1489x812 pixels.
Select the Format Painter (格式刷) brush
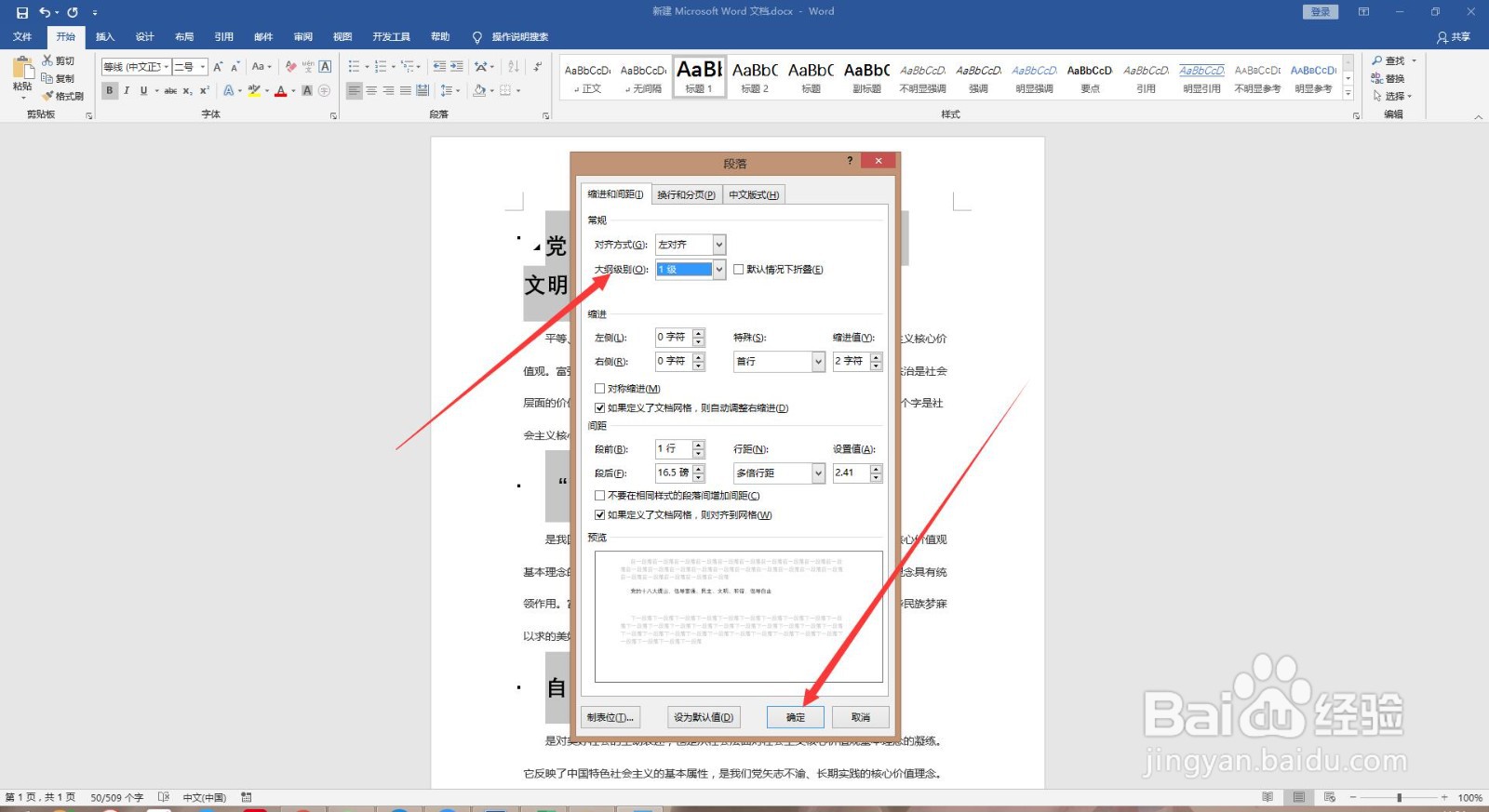pyautogui.click(x=47, y=96)
